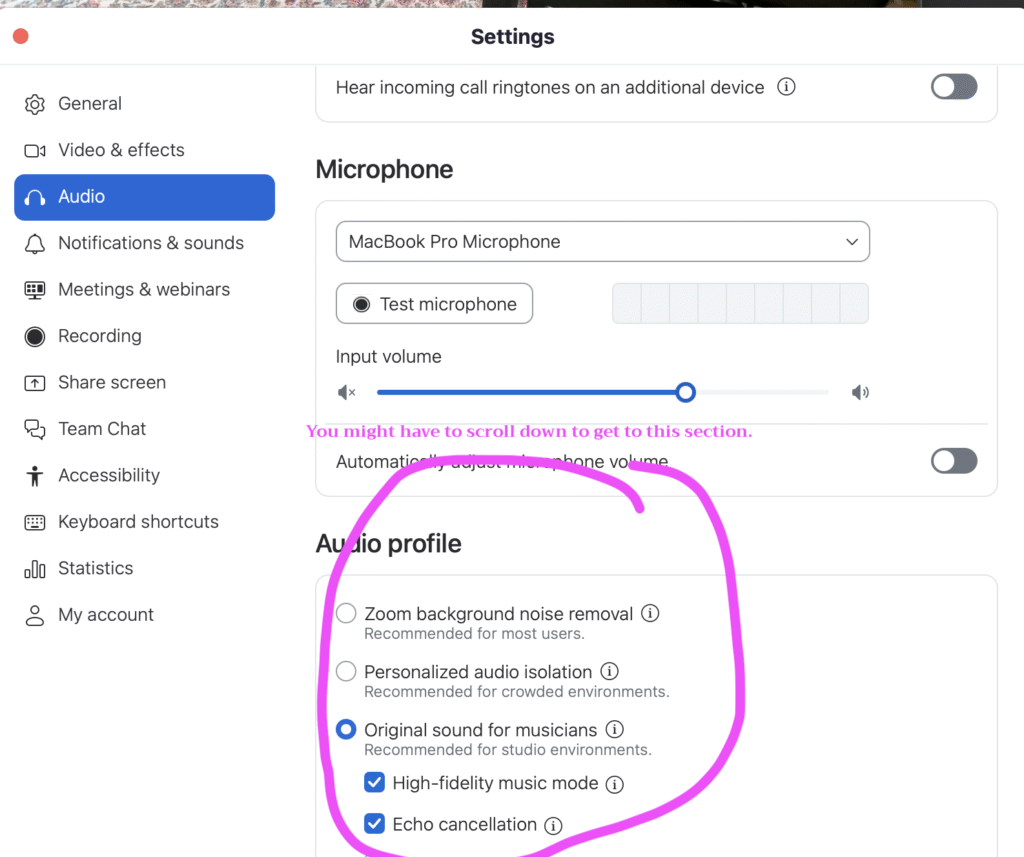
Task: Open Video & effects camera icon
Action: pyautogui.click(x=35, y=151)
